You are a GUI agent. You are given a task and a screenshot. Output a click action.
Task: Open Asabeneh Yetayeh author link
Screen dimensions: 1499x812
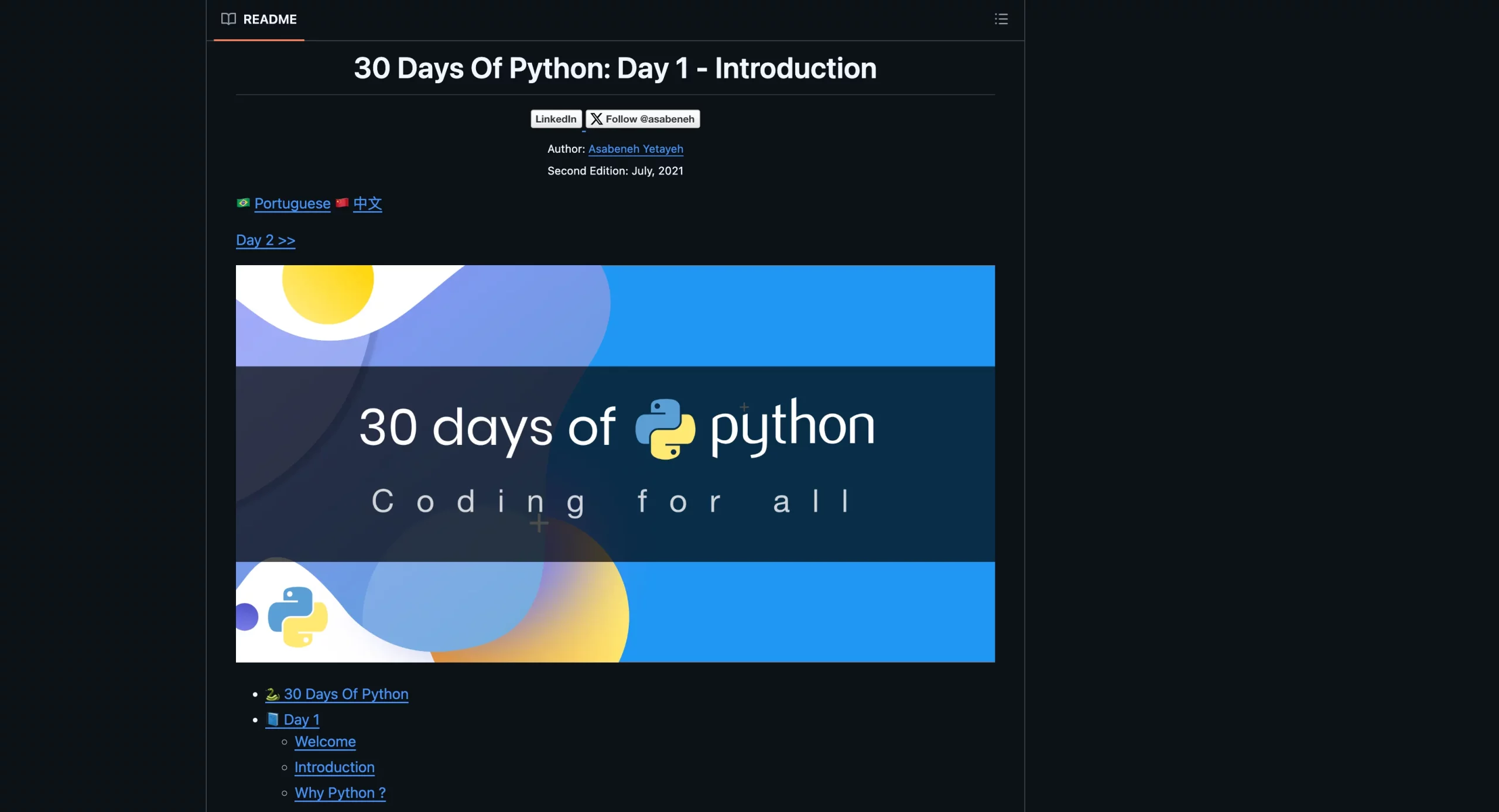pyautogui.click(x=636, y=149)
